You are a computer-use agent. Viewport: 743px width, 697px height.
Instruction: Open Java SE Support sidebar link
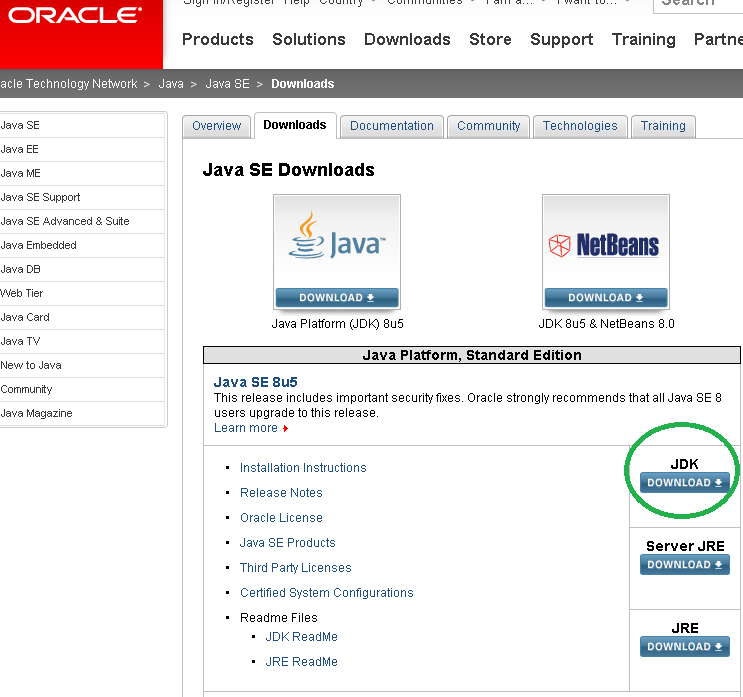(x=82, y=197)
